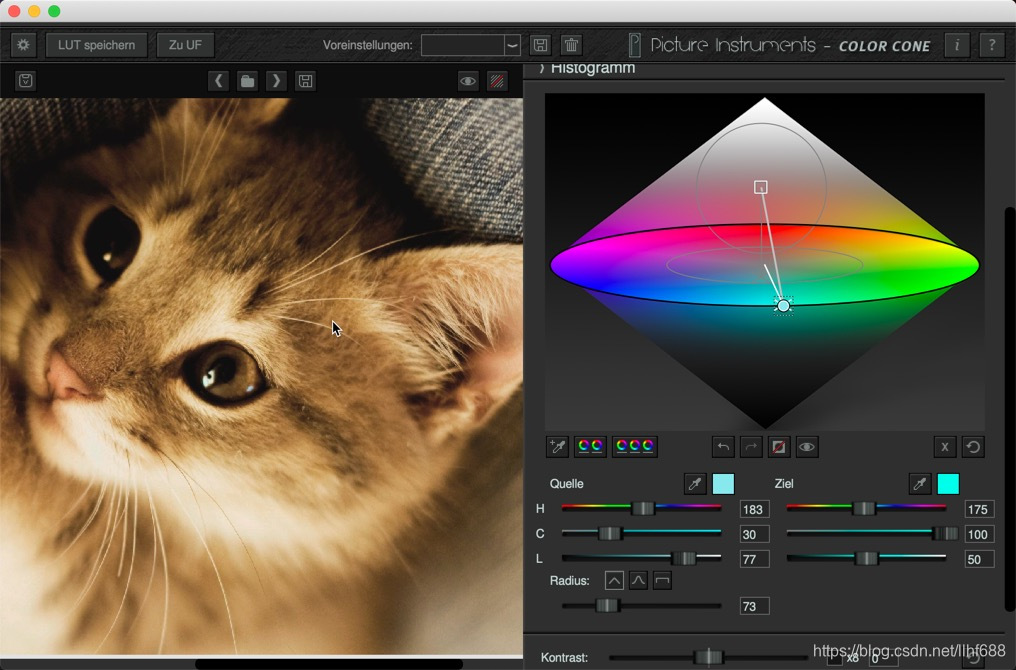Click the Quelle C value field 30
Viewport: 1016px width, 670px height.
[754, 534]
